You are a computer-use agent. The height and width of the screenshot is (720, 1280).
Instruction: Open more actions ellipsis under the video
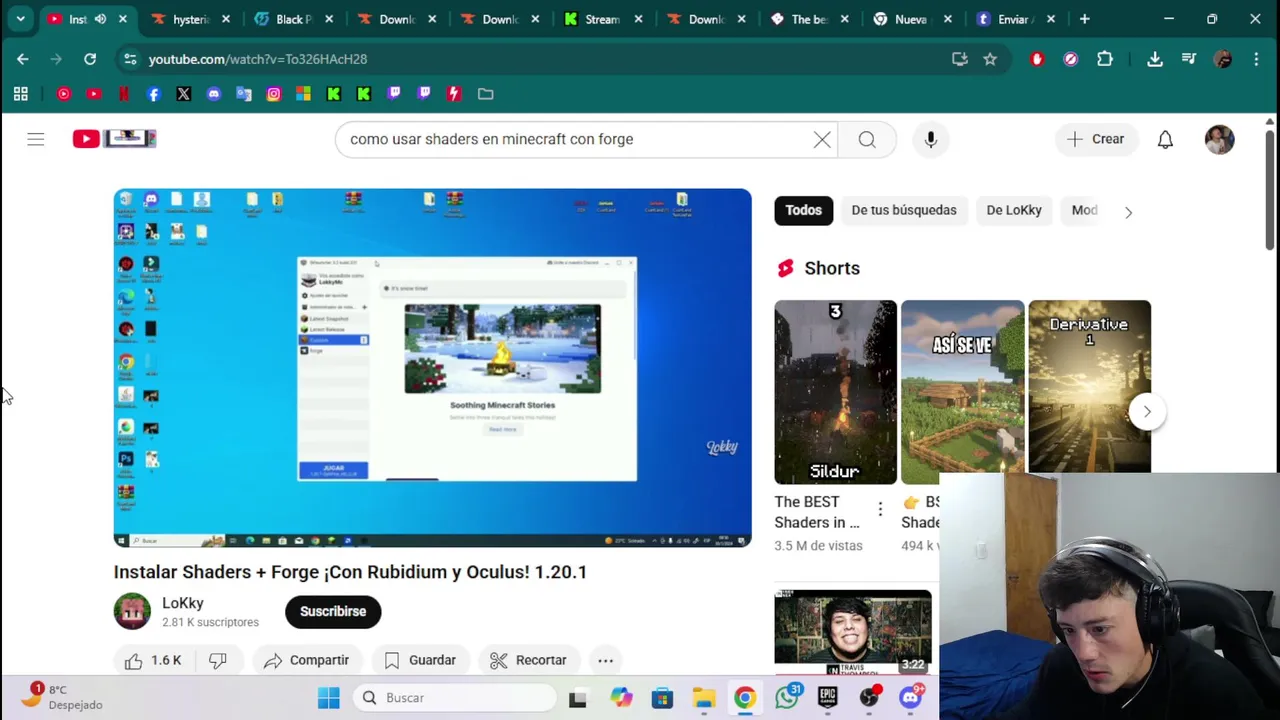[x=605, y=660]
